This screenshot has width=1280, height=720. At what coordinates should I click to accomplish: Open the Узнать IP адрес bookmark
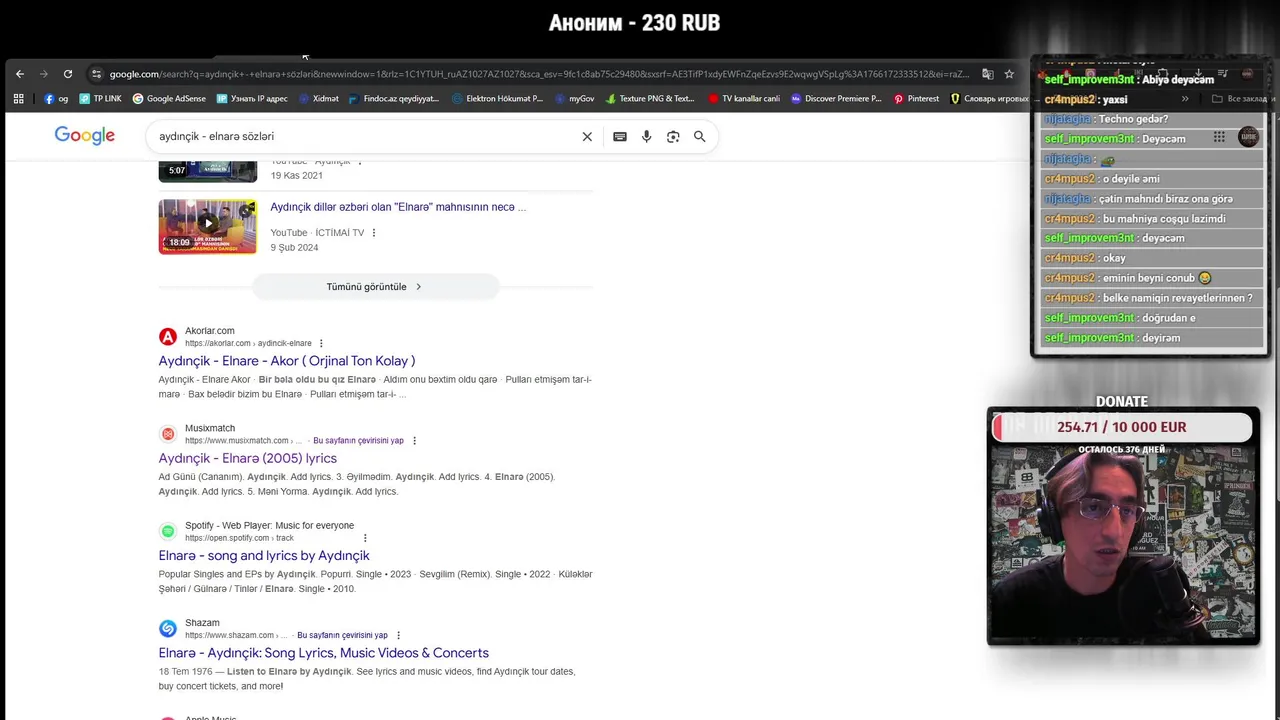tap(251, 99)
